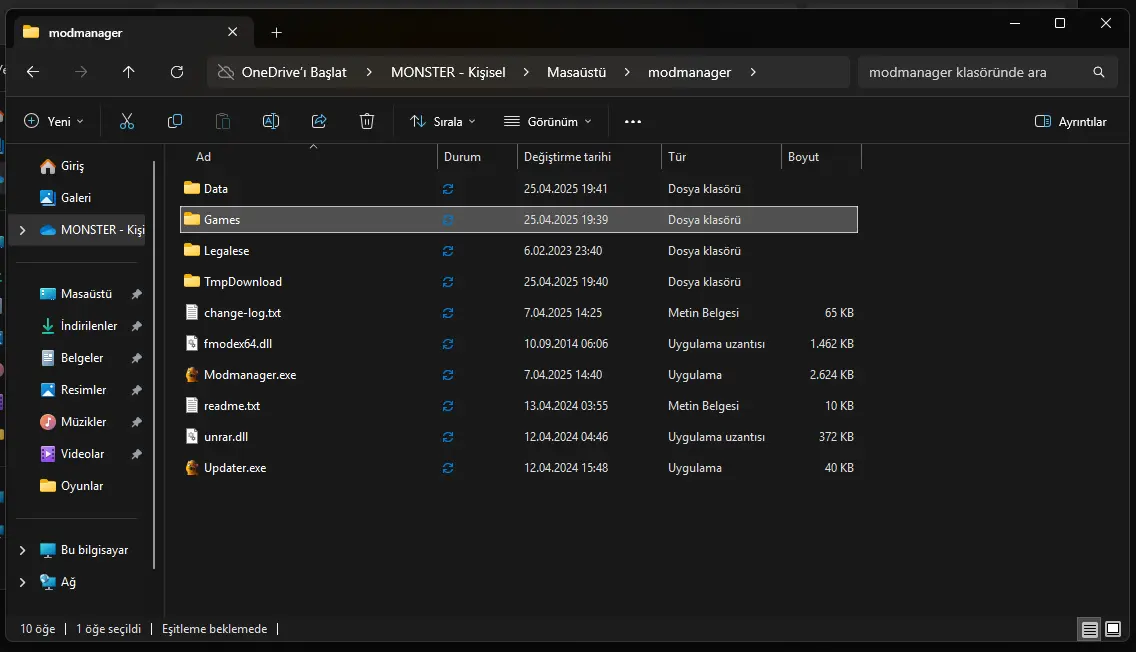This screenshot has height=652, width=1136.
Task: Add a new tab with plus
Action: pyautogui.click(x=276, y=33)
